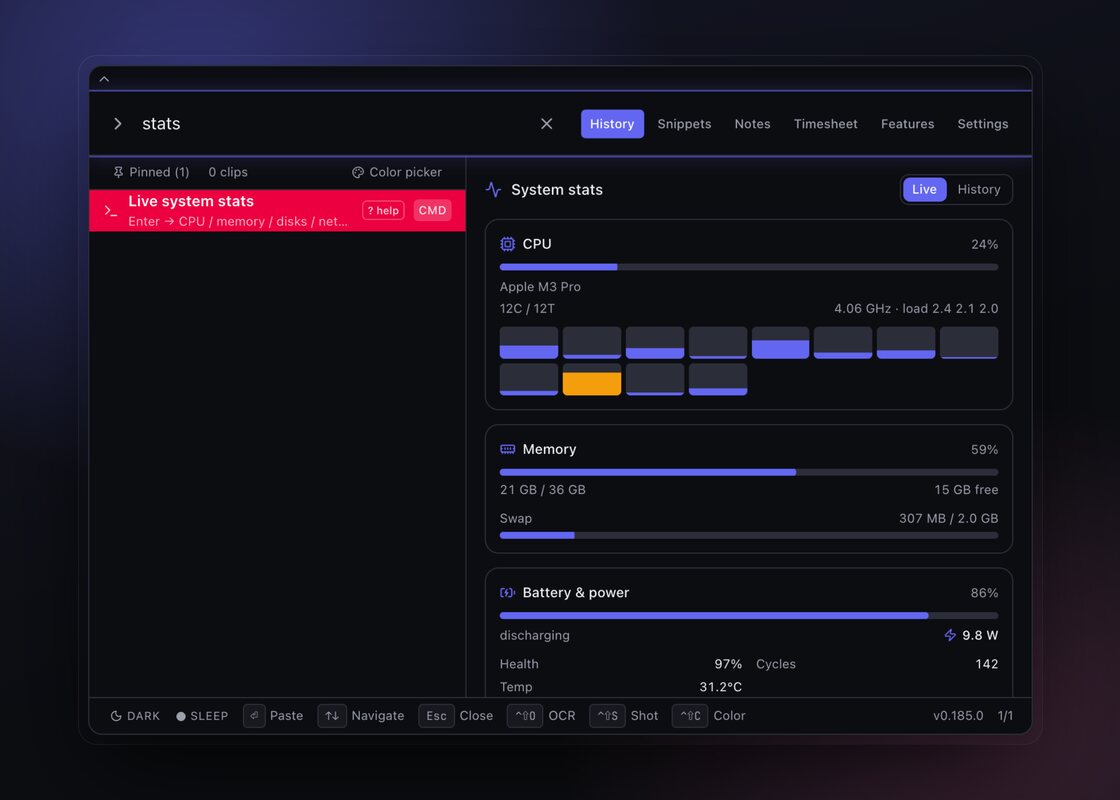
Task: Click the Memory module icon
Action: point(507,449)
